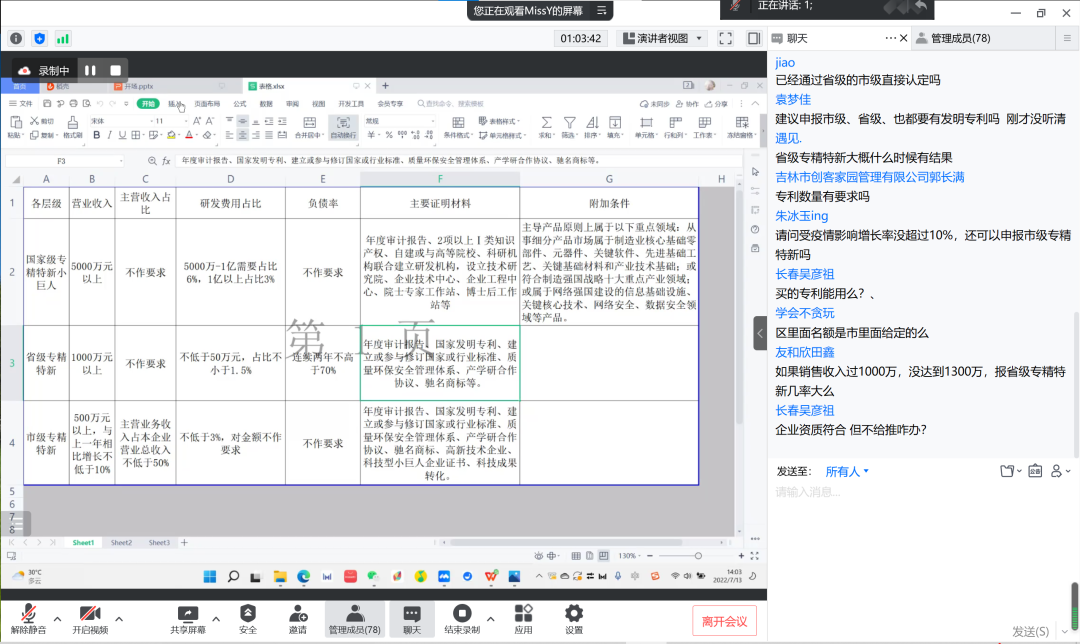
Task: Click sender name 吉林市创客家园管理有限公司郭长满
Action: tap(870, 177)
